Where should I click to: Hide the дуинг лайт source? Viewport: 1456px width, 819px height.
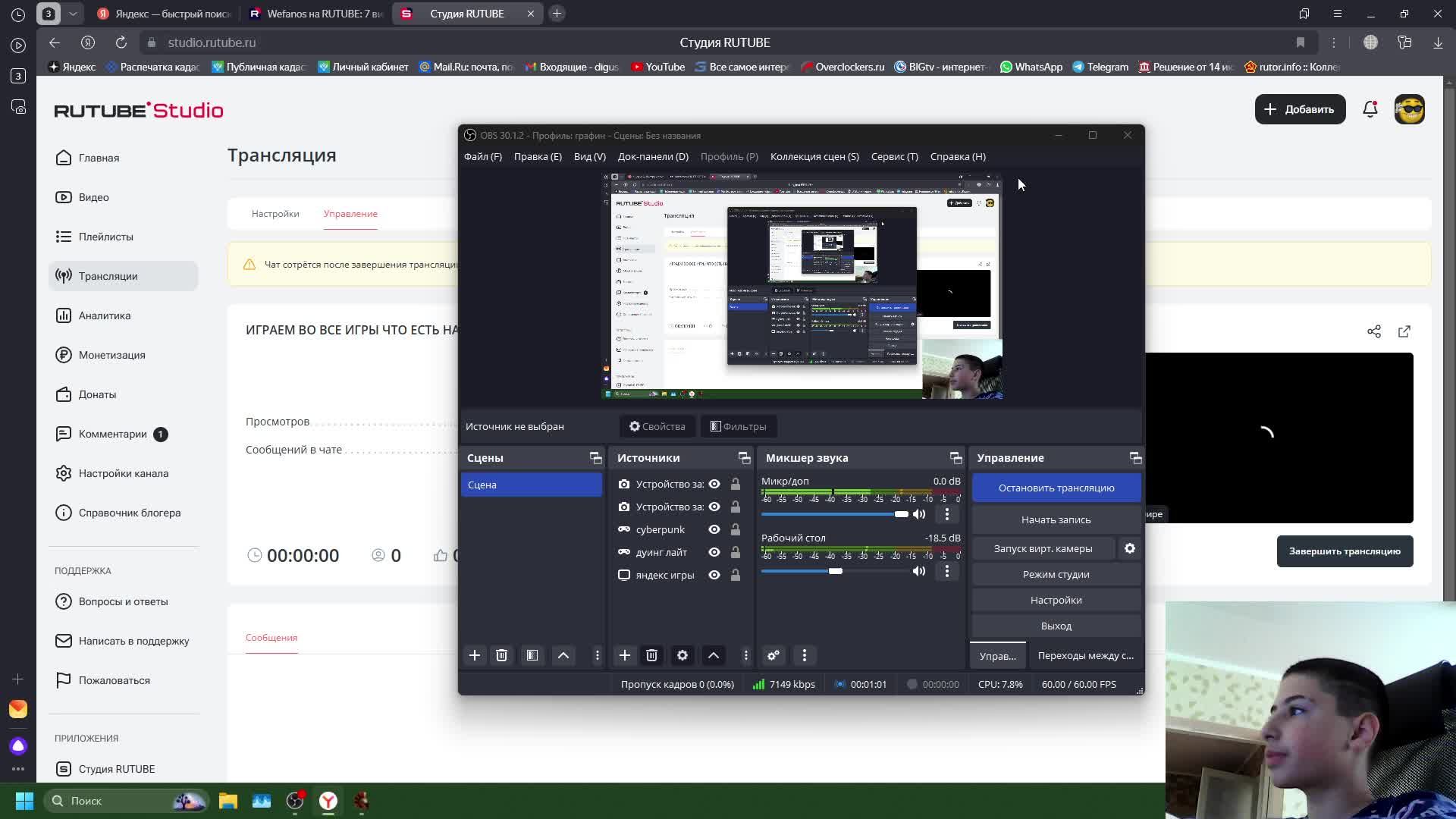[714, 552]
